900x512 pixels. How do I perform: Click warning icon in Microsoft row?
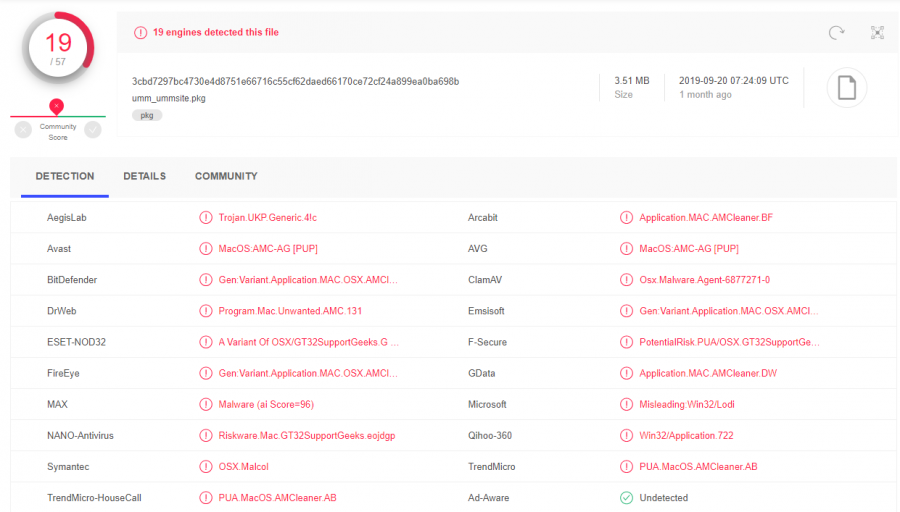[x=626, y=404]
